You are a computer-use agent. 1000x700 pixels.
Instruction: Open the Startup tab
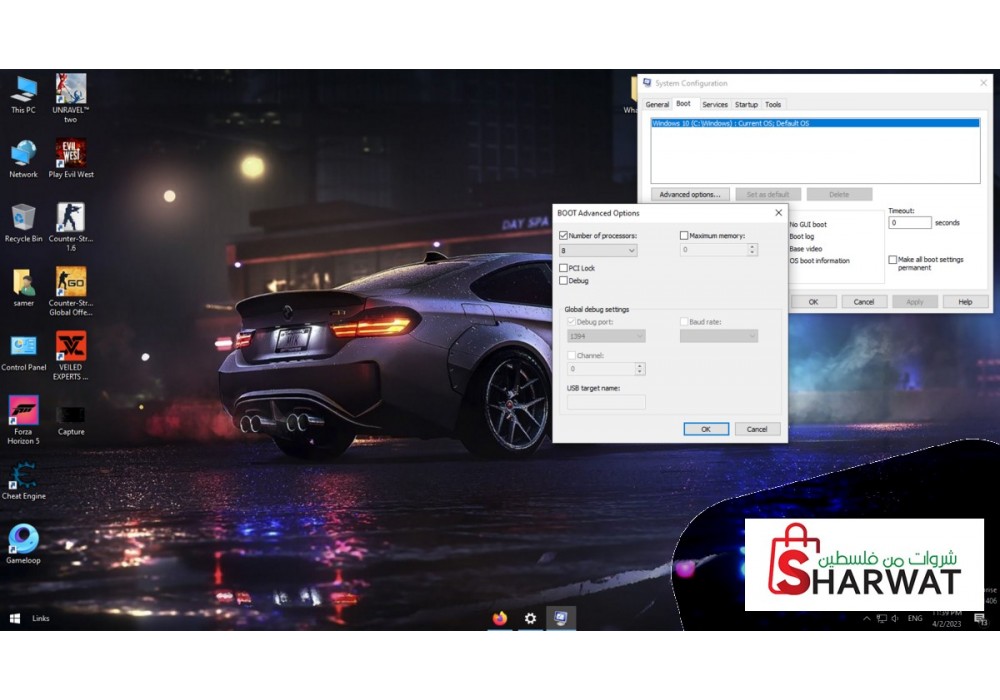point(746,104)
